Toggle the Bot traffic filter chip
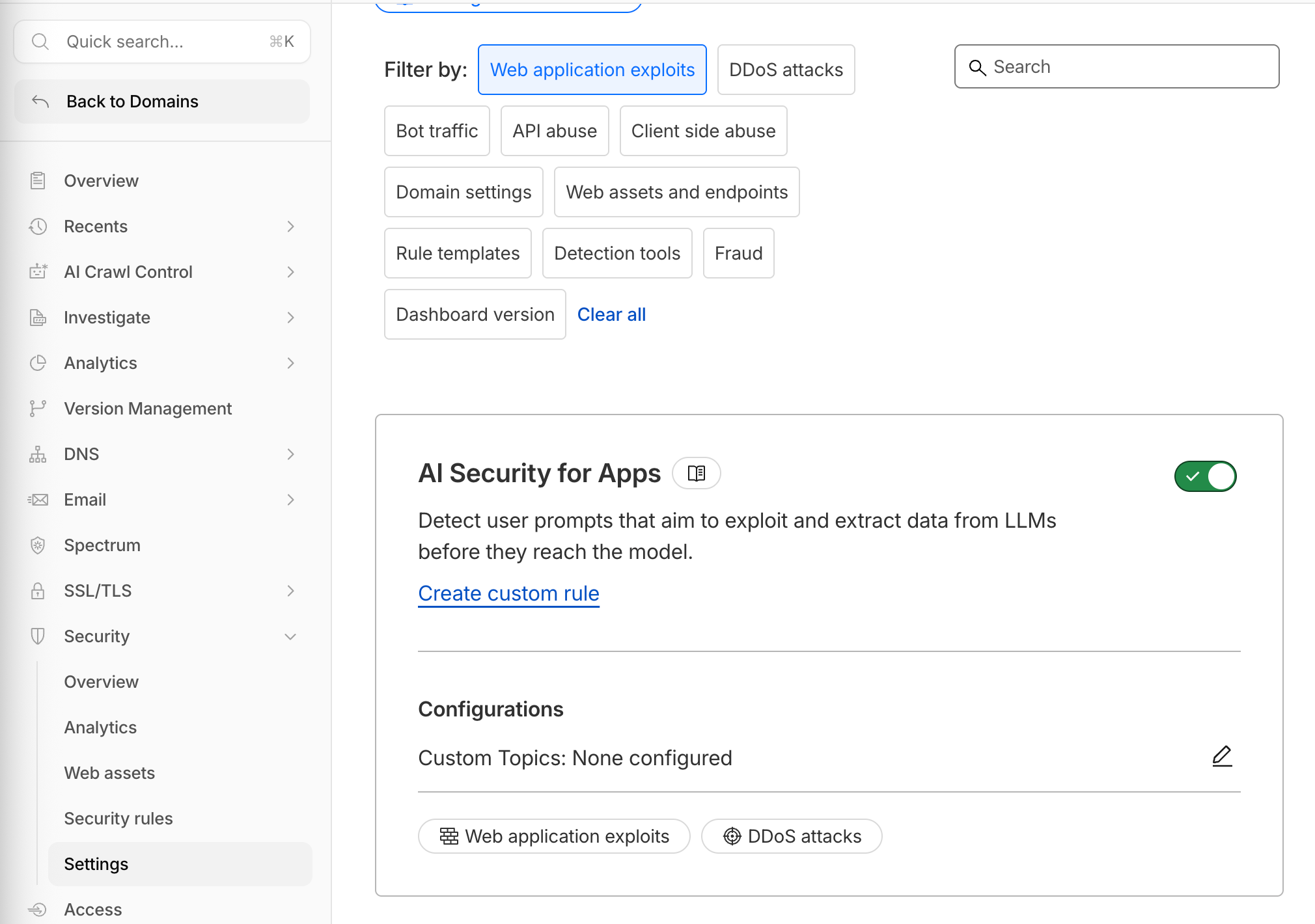 tap(437, 131)
